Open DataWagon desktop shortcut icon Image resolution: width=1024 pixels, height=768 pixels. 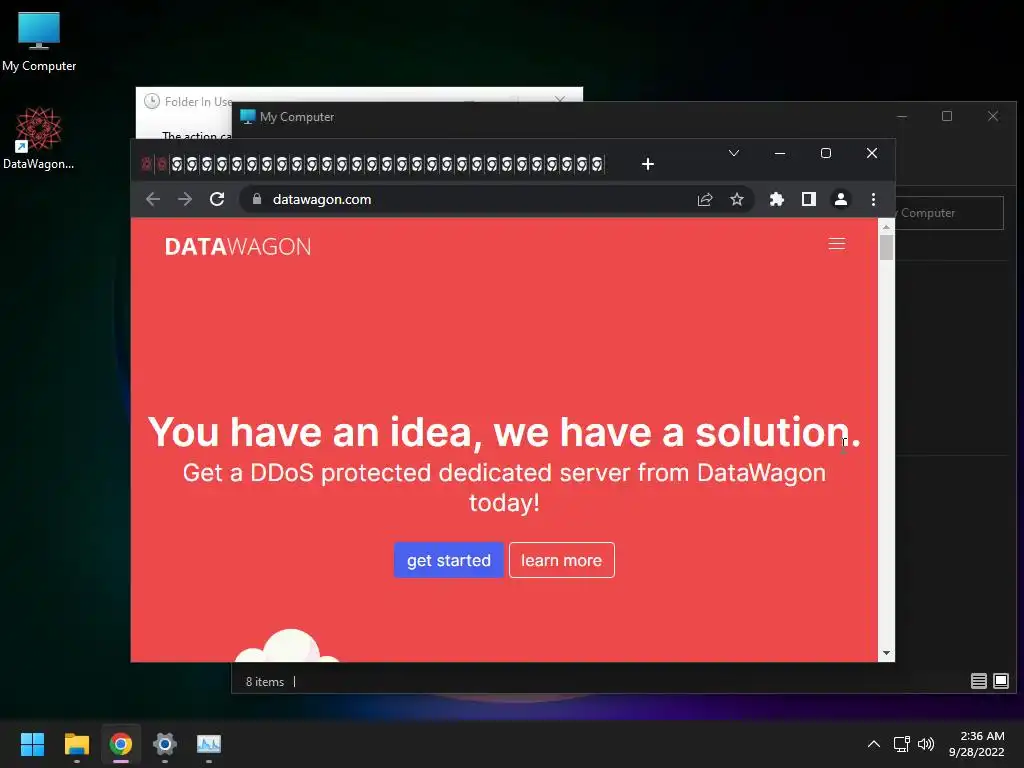tap(39, 138)
